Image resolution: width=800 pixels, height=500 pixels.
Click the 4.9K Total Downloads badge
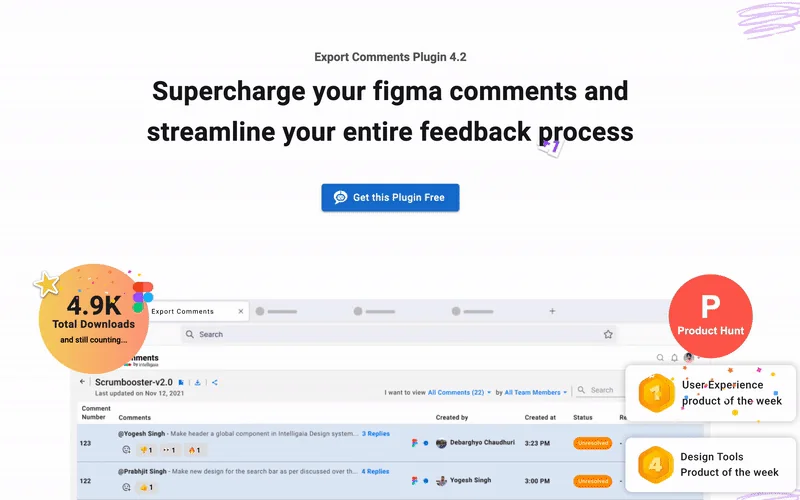pyautogui.click(x=94, y=319)
